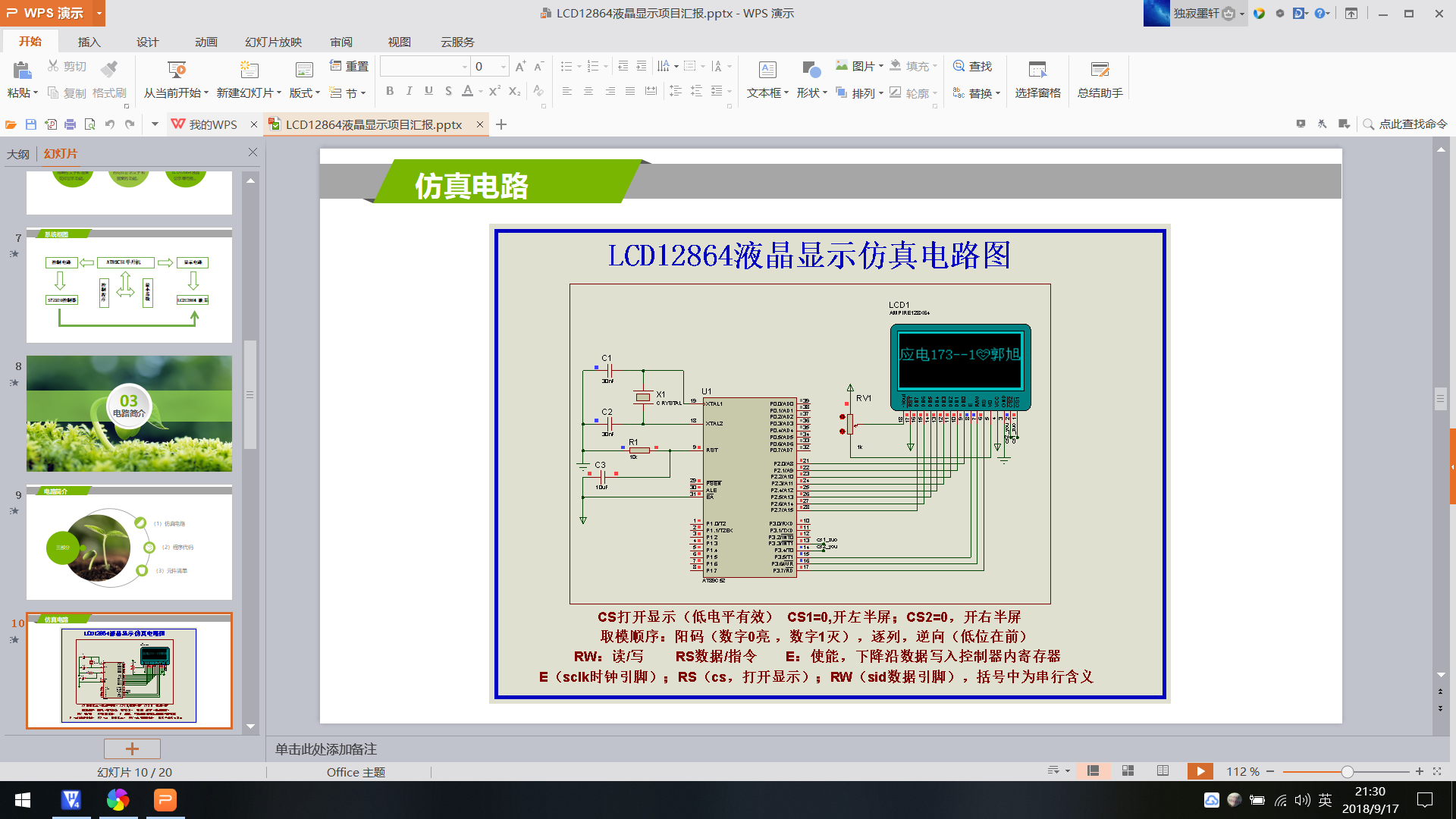Click the Paste clipboard icon
The image size is (1456, 819).
click(22, 71)
